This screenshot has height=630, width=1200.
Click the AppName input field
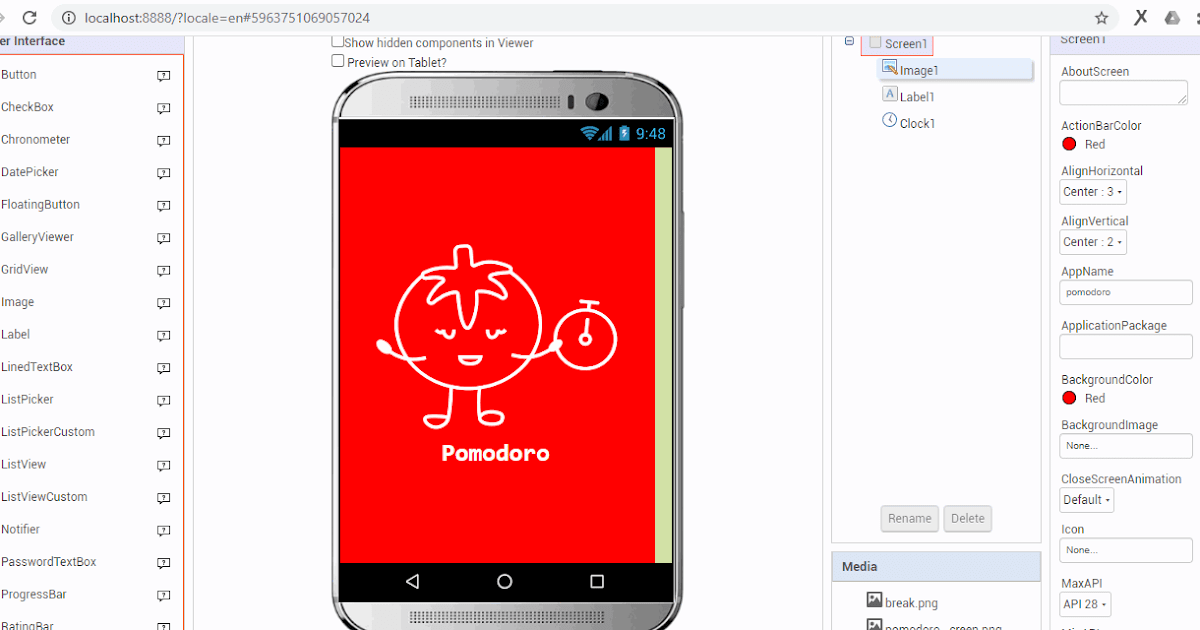pos(1125,291)
